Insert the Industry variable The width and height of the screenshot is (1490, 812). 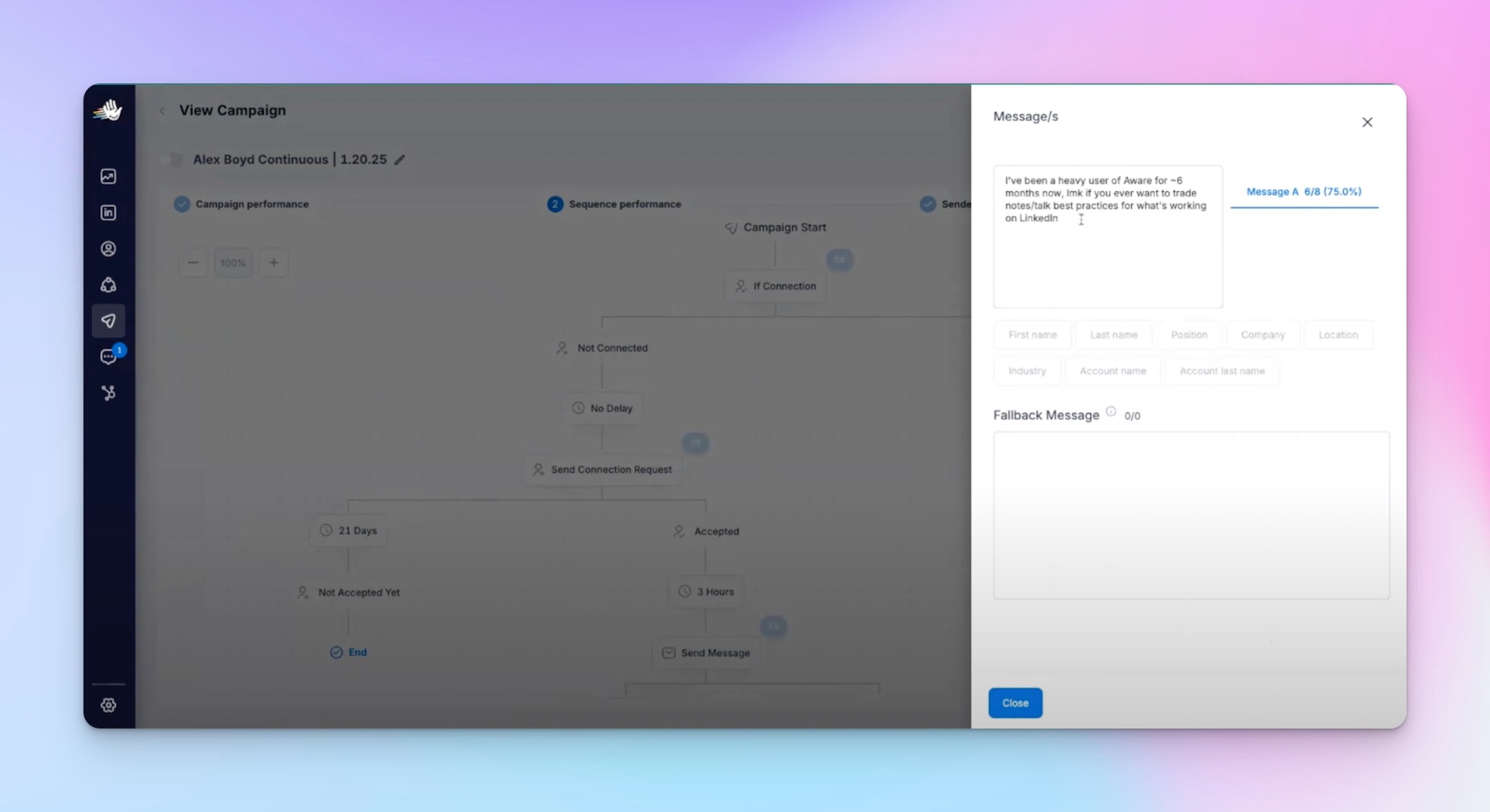pyautogui.click(x=1027, y=371)
